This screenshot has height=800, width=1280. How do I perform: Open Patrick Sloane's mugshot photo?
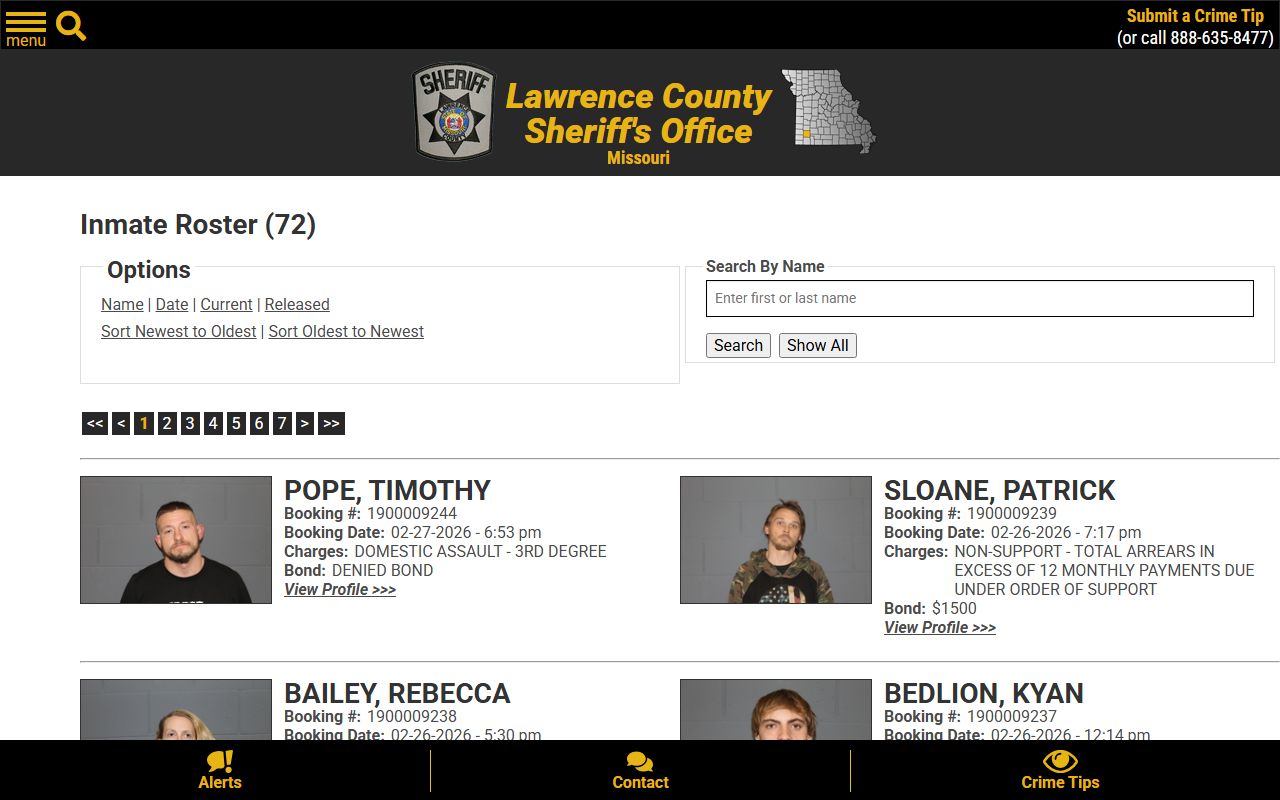(776, 540)
